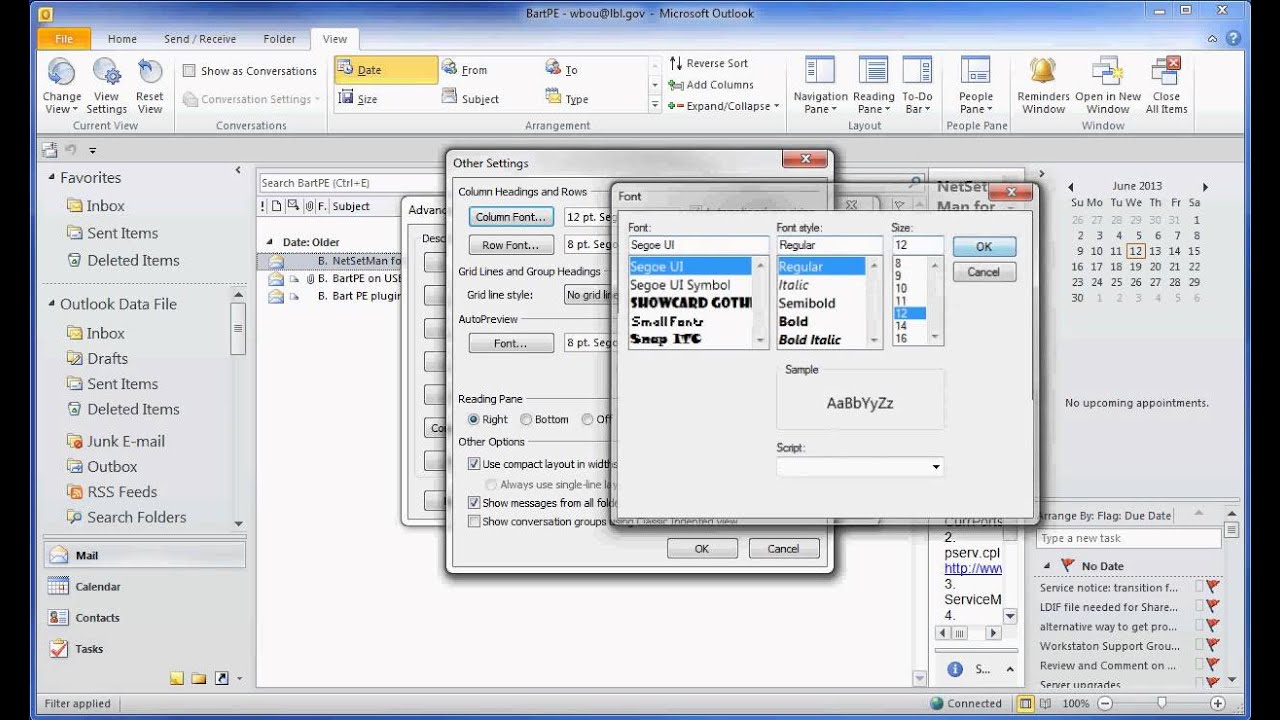The image size is (1280, 720).
Task: Click Notes icon at bottom of navigation pane
Action: tap(177, 678)
